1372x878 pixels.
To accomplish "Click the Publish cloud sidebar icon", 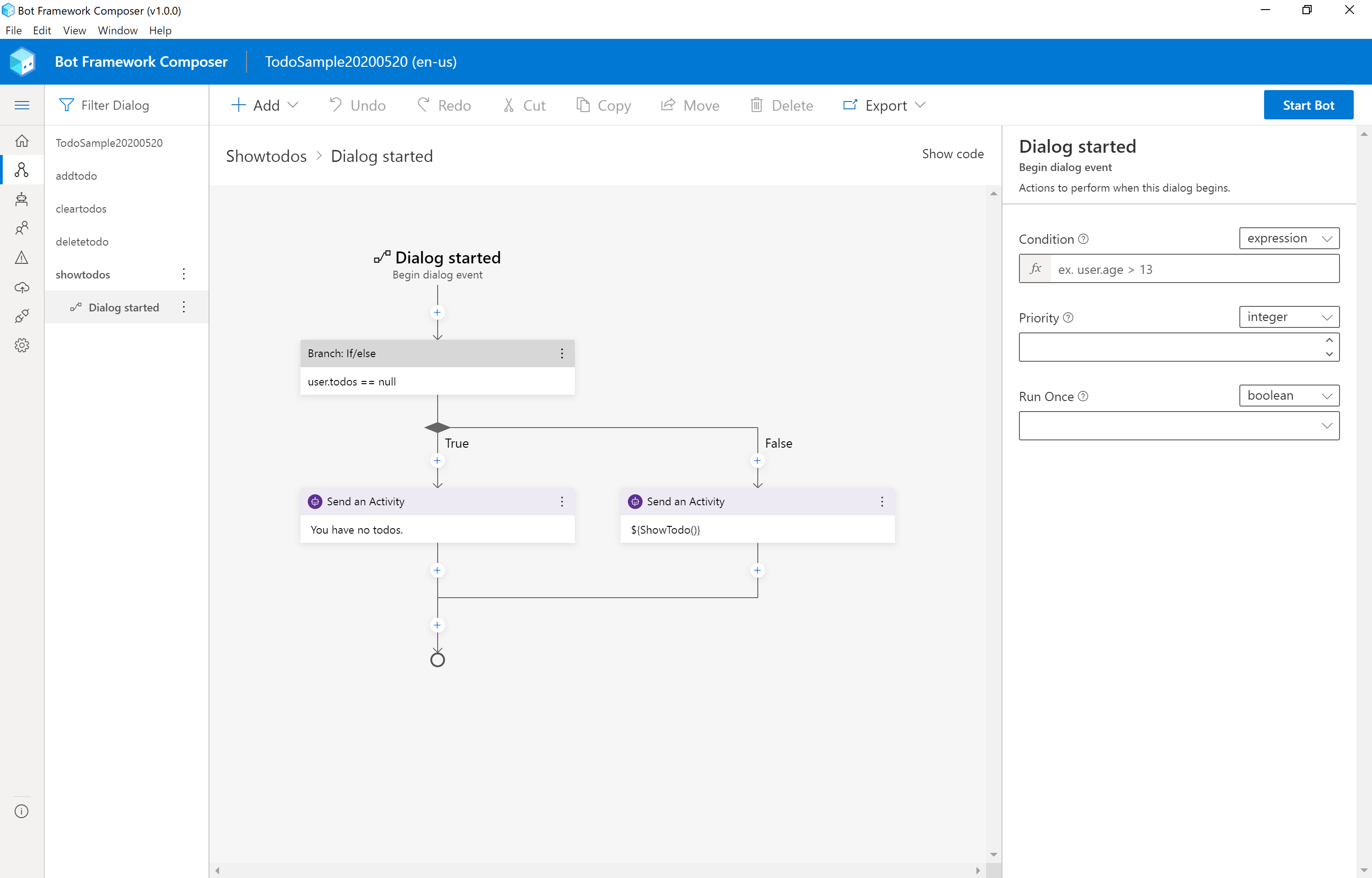I will [21, 287].
